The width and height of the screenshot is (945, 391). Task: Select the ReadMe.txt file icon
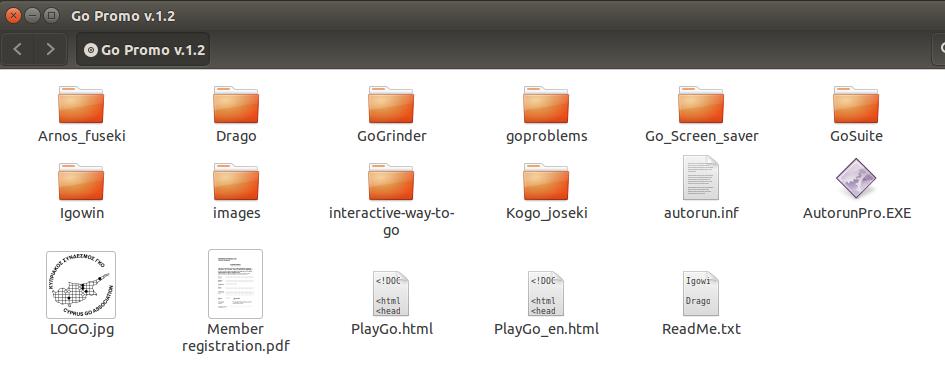pyautogui.click(x=702, y=294)
